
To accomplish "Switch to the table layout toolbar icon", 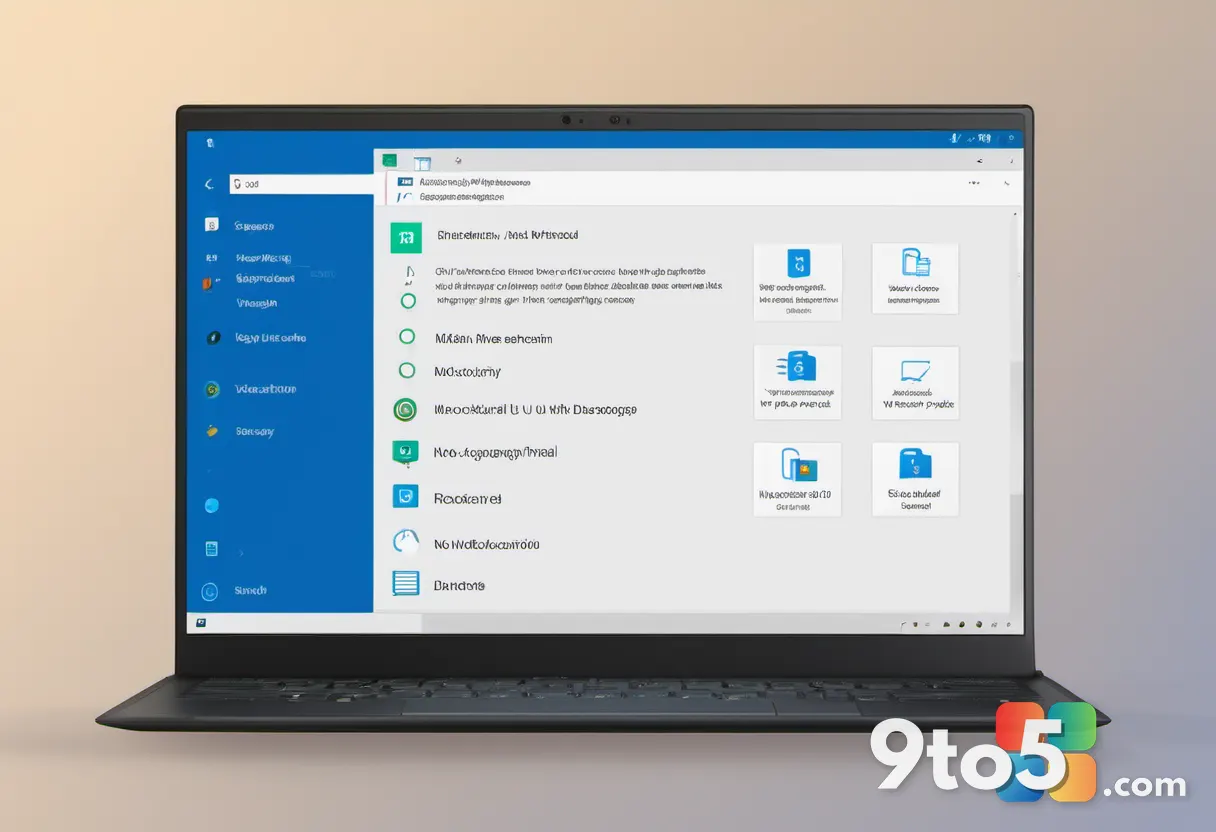I will 422,162.
